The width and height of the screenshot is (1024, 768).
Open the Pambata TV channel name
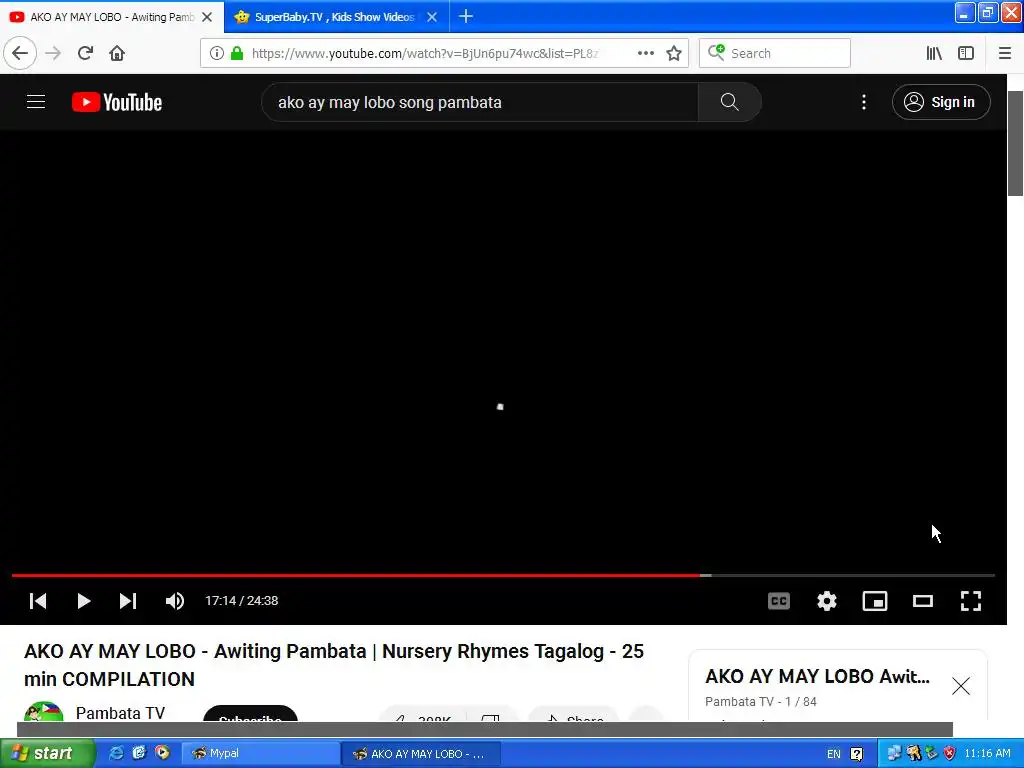[x=120, y=712]
